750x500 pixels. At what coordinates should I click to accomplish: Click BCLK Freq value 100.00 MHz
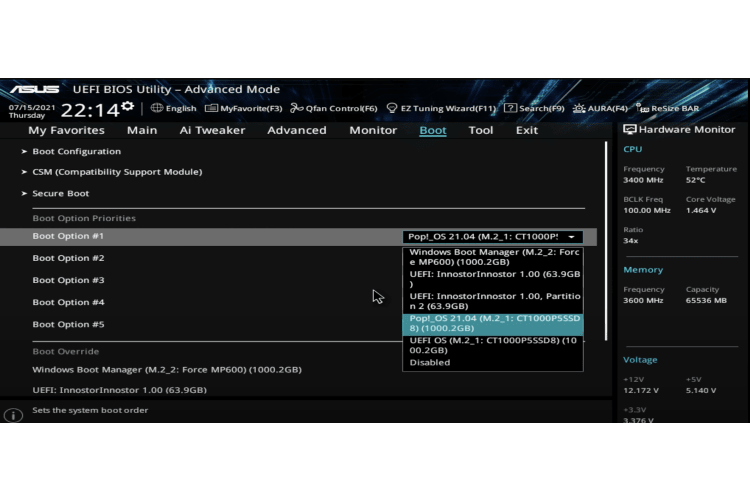tap(647, 211)
